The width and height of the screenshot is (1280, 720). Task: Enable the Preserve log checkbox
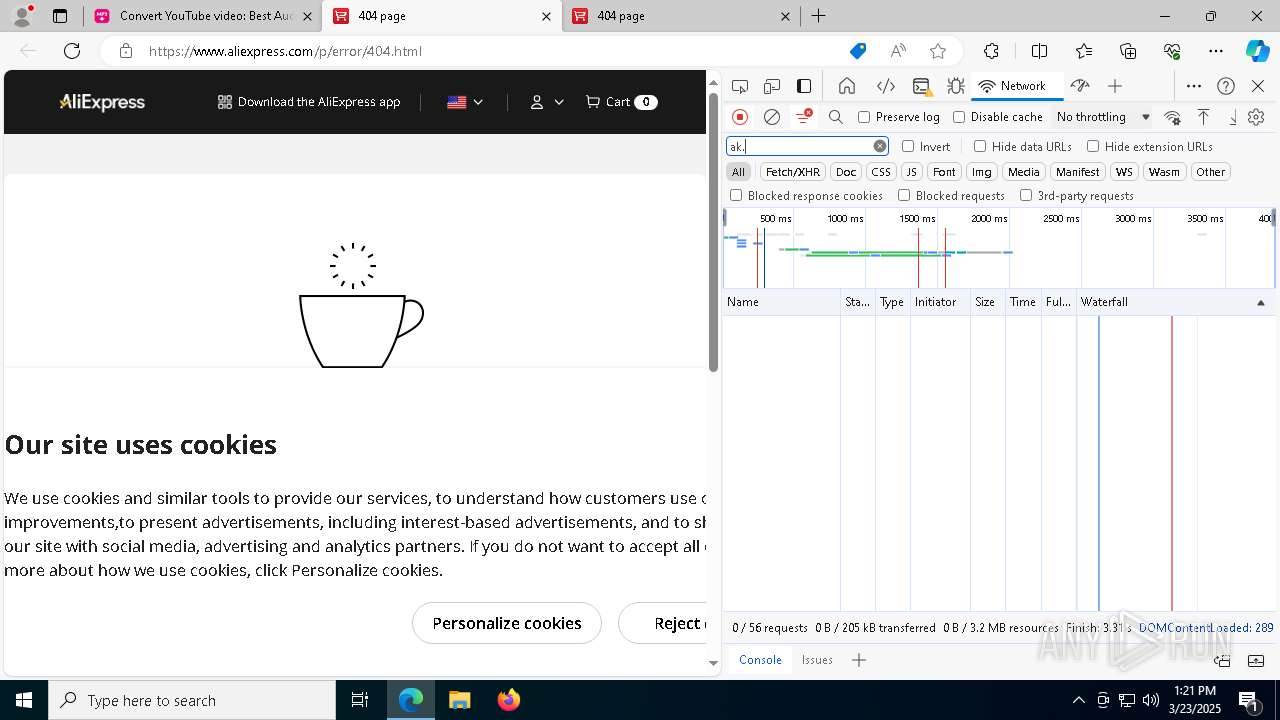coord(864,117)
